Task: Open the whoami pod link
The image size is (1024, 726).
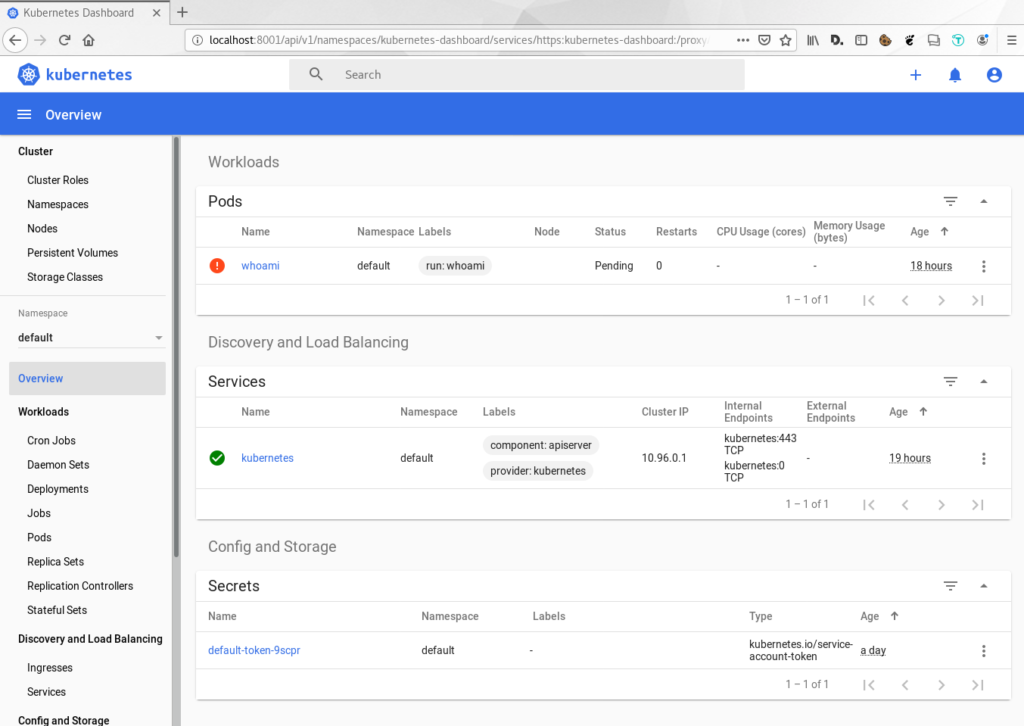Action: coord(260,266)
